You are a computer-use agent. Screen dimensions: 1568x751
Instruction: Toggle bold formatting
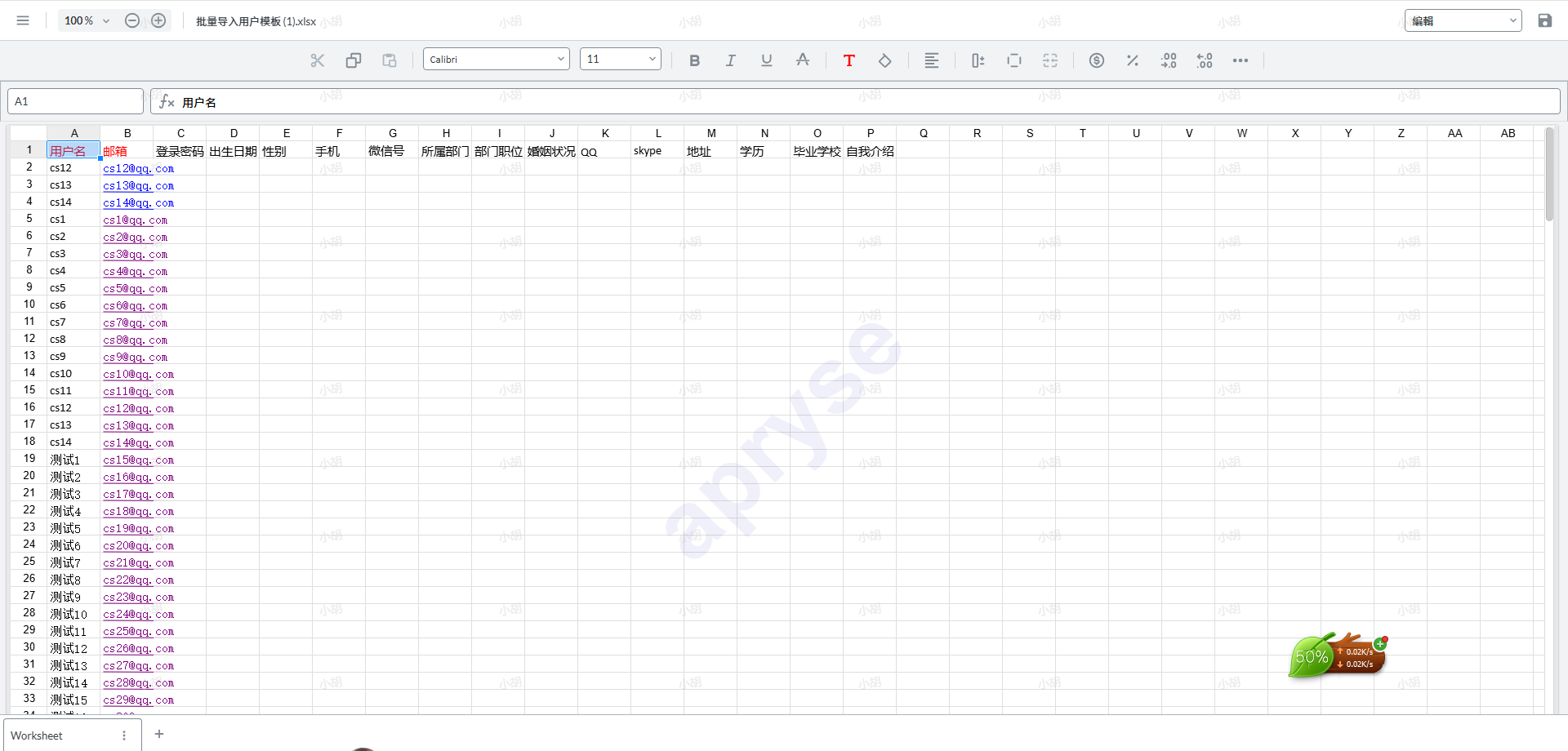694,60
